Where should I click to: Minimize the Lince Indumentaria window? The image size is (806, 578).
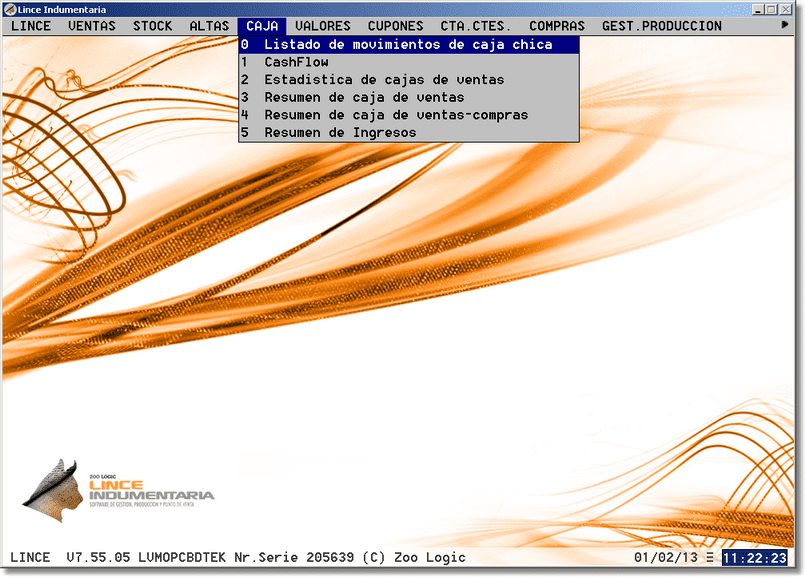click(758, 9)
